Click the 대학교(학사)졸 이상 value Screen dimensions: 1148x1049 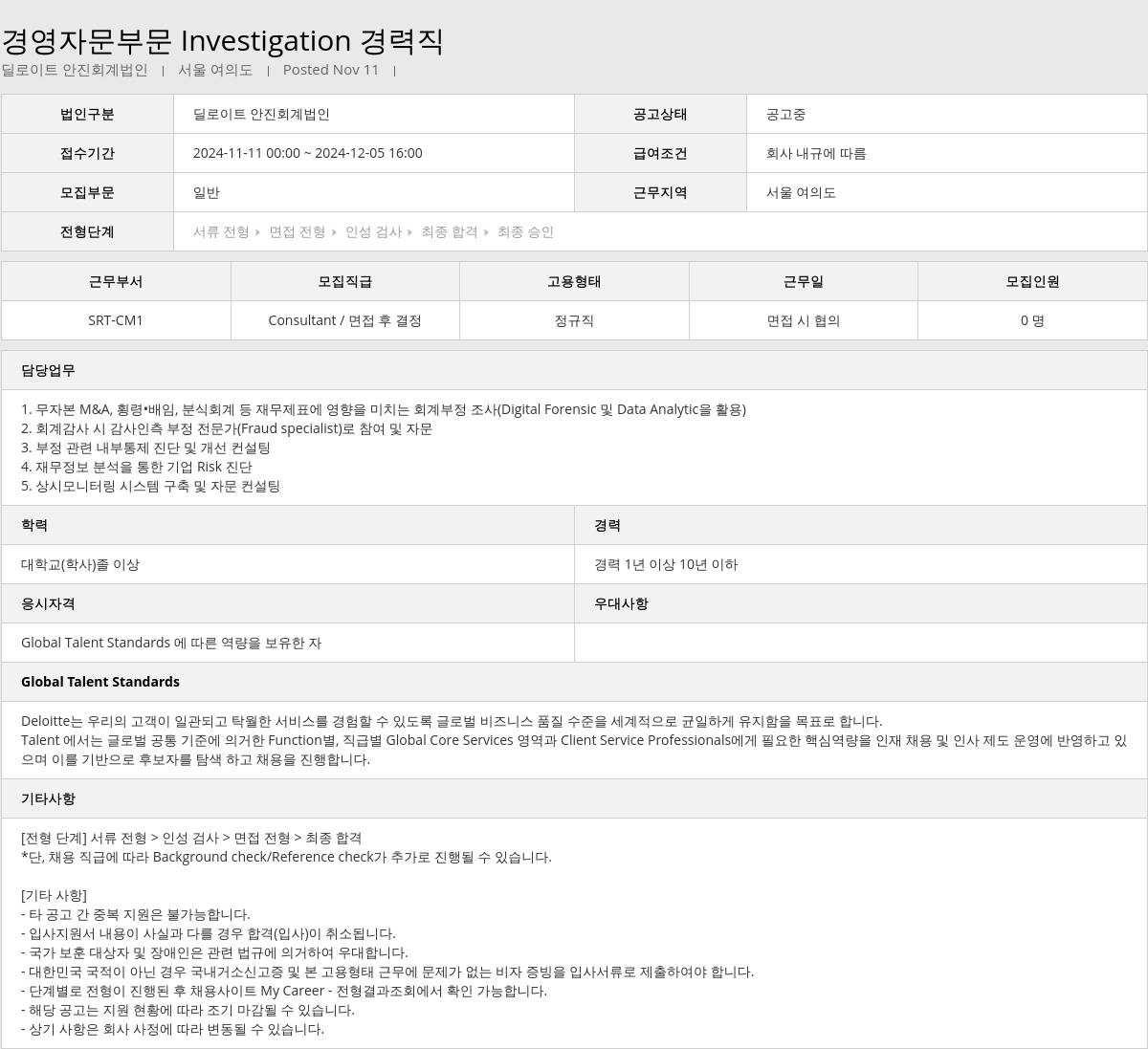coord(80,564)
